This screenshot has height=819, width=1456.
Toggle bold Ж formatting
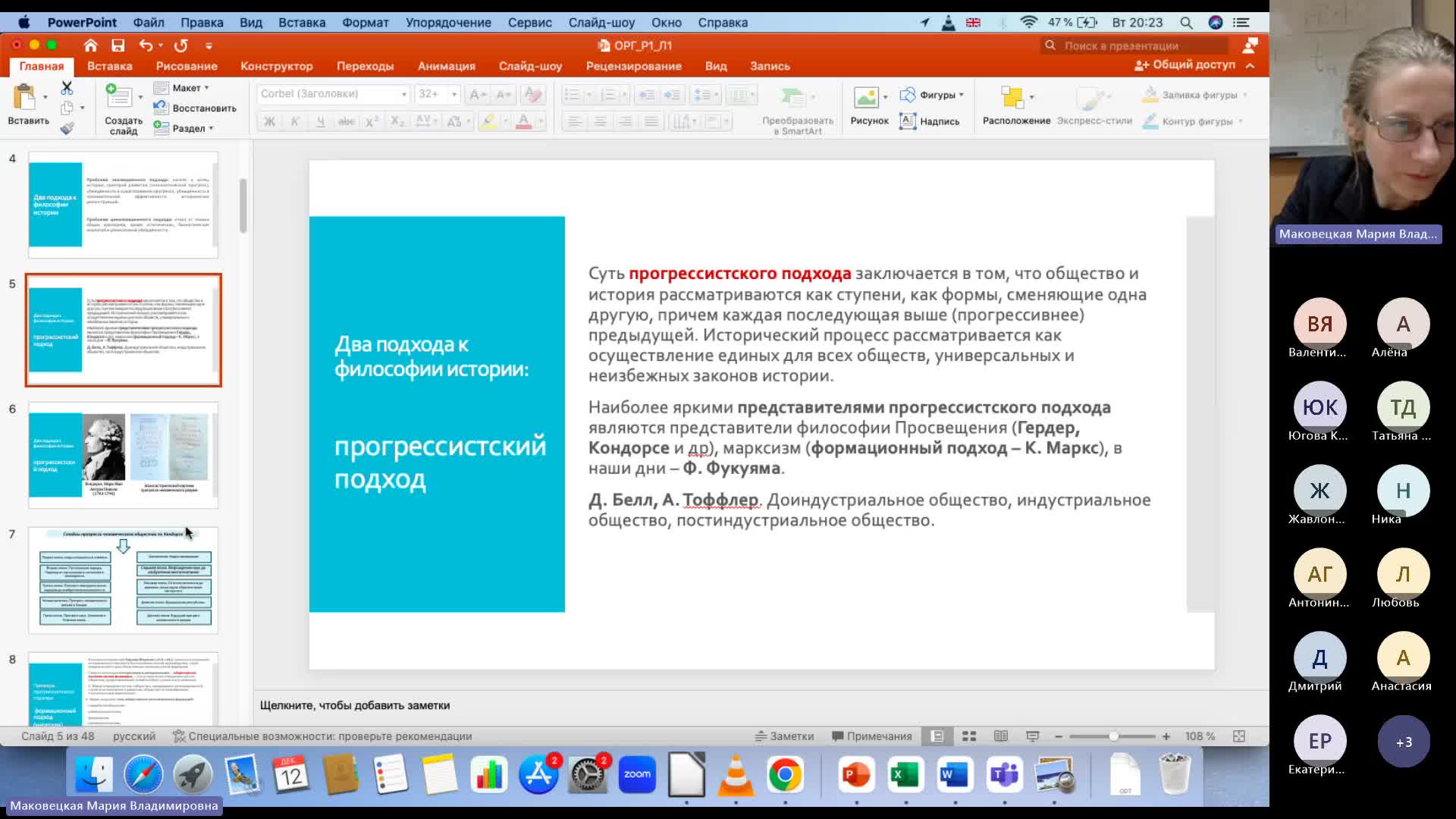269,121
